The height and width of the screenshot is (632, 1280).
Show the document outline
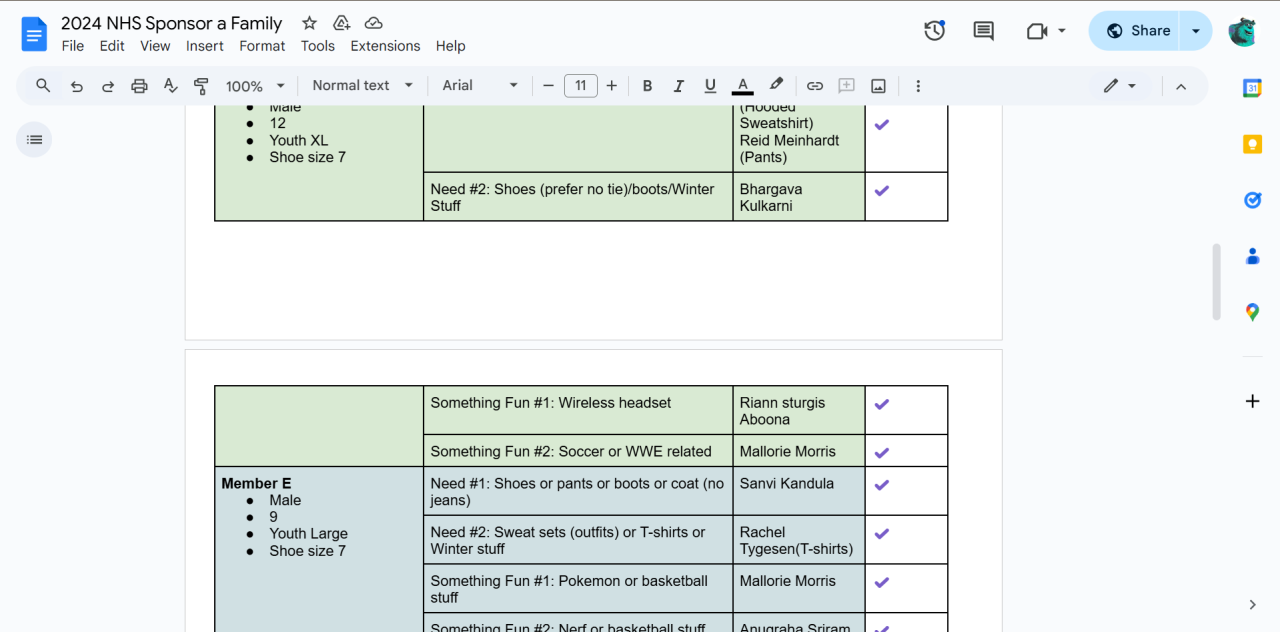pos(34,139)
